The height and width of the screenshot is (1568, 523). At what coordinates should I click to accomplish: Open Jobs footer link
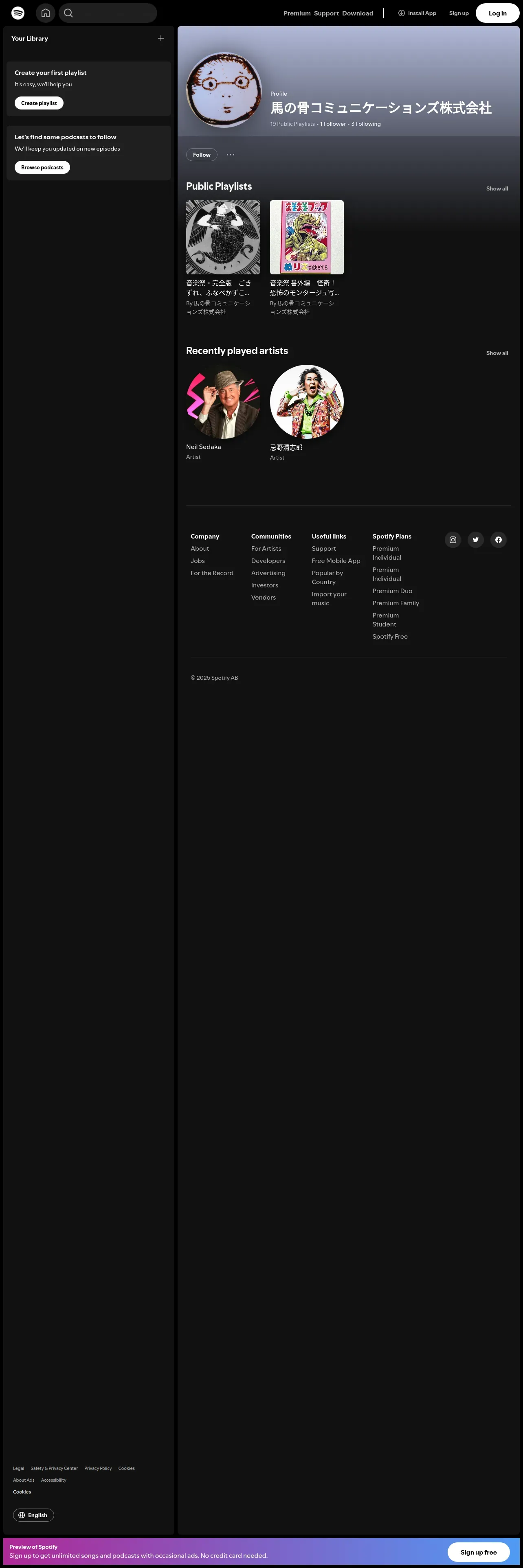(x=197, y=561)
